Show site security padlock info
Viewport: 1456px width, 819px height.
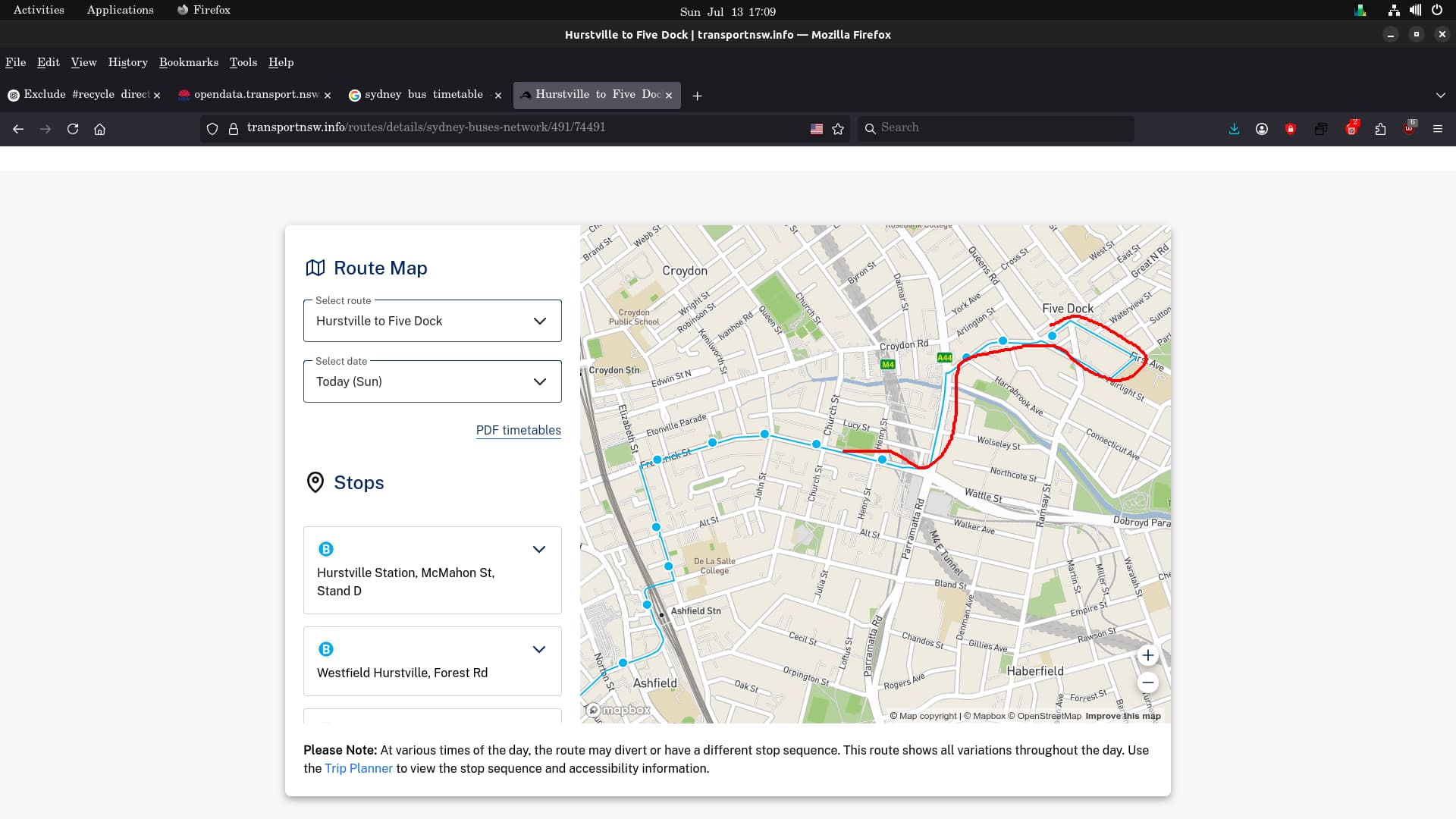pyautogui.click(x=234, y=129)
